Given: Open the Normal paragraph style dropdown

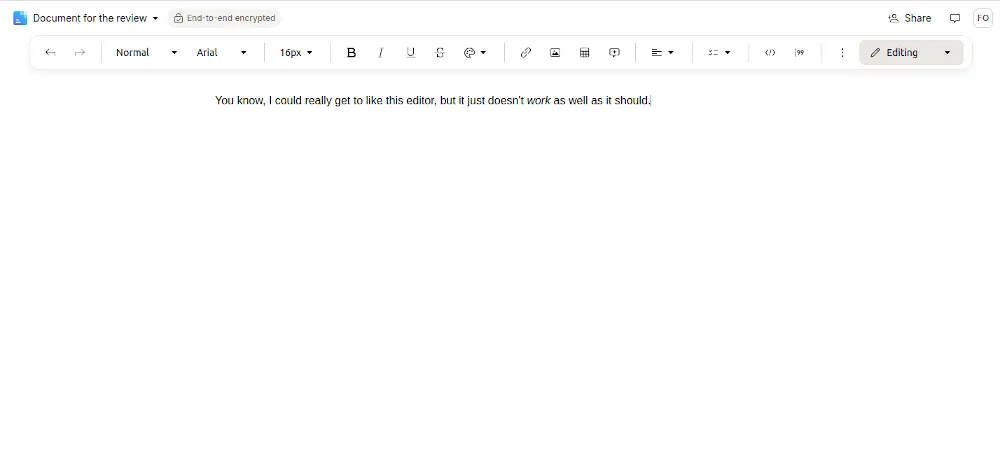Looking at the screenshot, I should coord(147,53).
